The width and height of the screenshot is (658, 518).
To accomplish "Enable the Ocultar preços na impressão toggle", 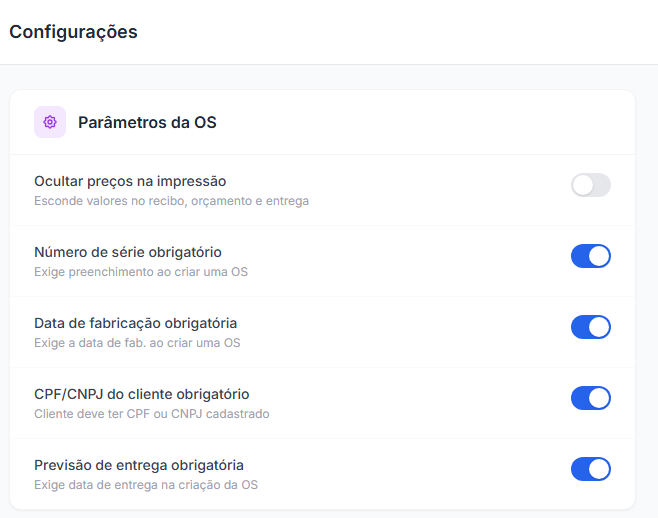I will [x=590, y=185].
